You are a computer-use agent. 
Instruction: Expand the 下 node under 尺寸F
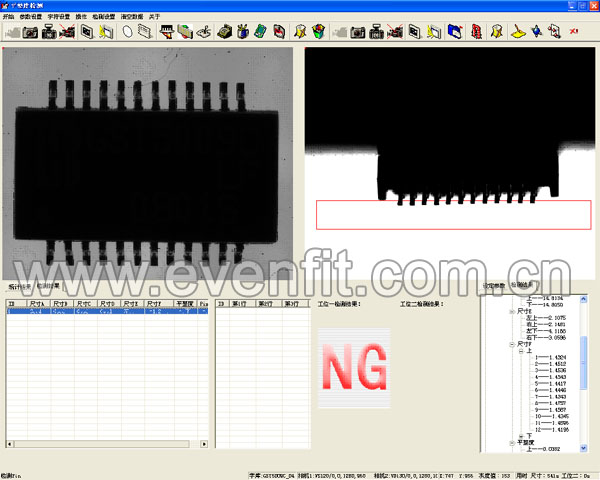coord(521,435)
